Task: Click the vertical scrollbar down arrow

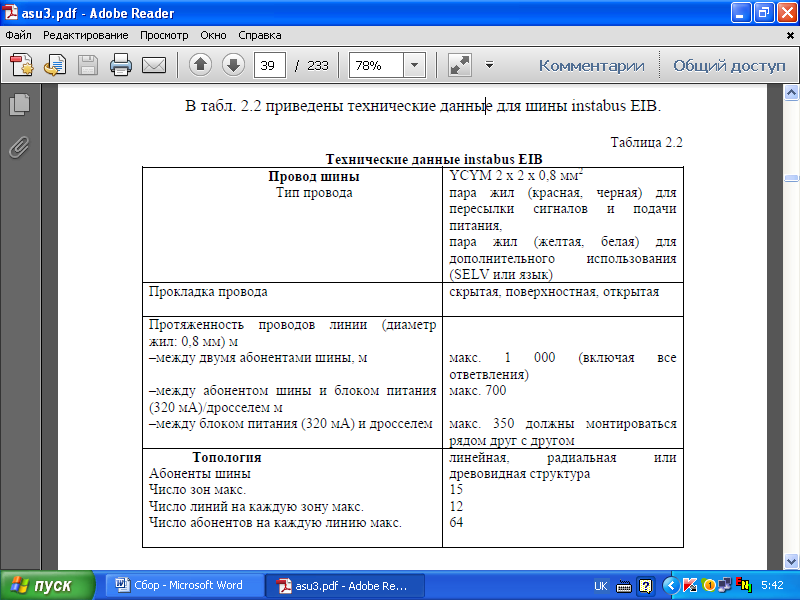Action: click(791, 561)
